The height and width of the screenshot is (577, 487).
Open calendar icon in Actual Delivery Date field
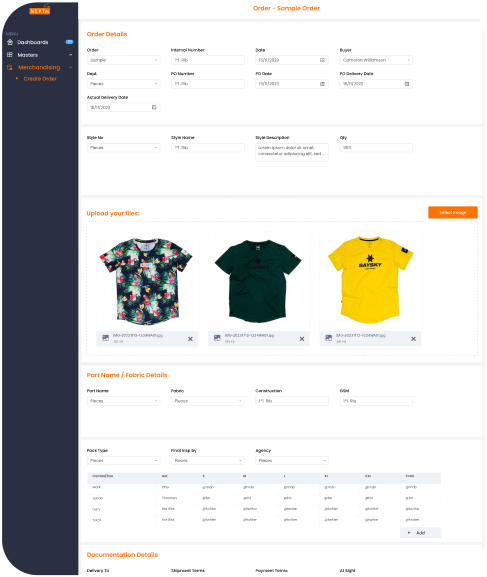[x=154, y=107]
